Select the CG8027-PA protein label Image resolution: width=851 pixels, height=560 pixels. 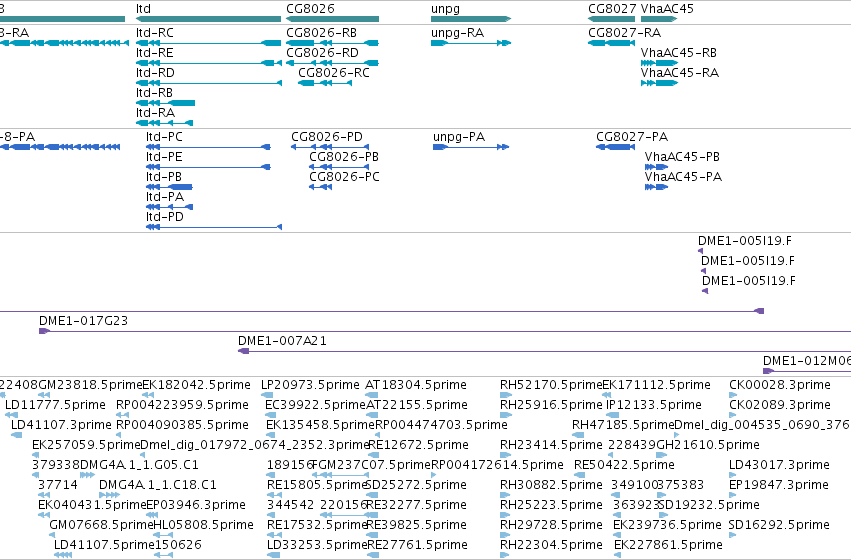coord(632,137)
